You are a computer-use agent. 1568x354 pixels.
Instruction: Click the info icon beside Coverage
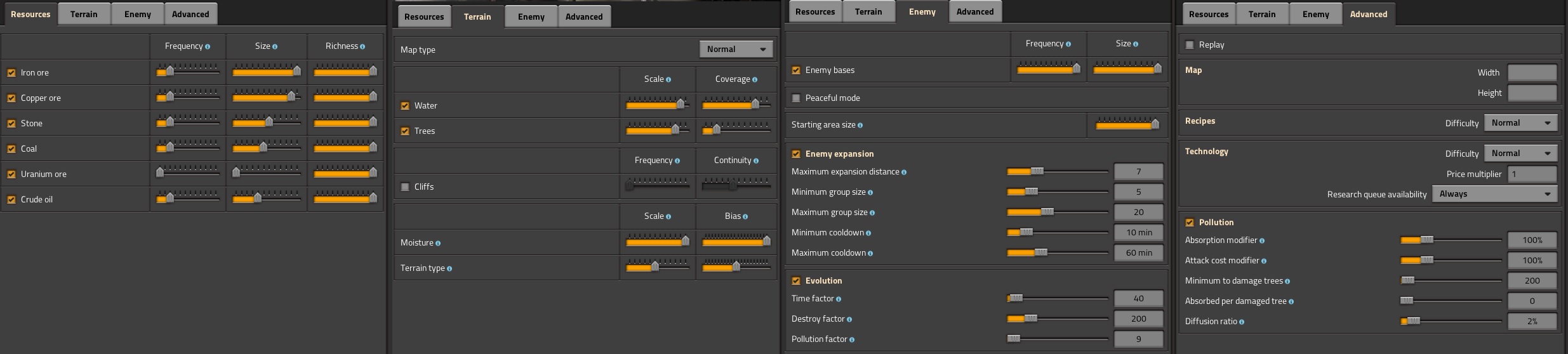click(x=755, y=79)
